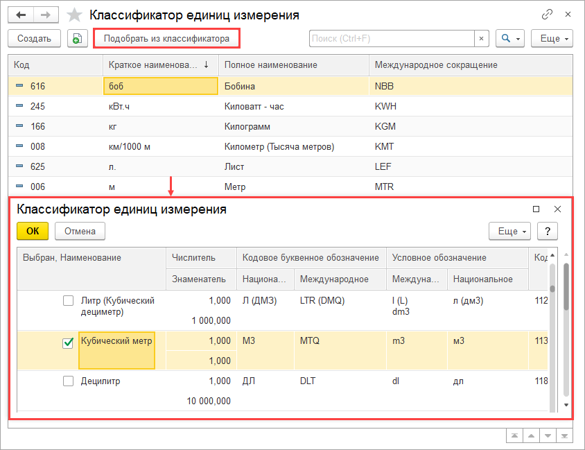Expand the top Еще menu
Viewport: 585px width, 450px height.
(552, 38)
